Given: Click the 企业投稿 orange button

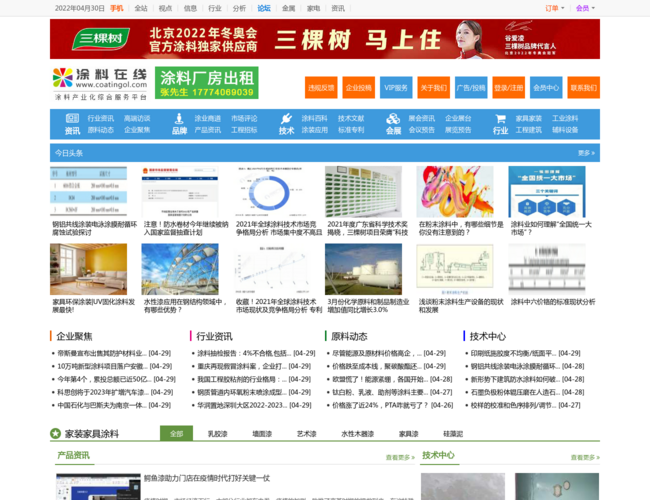Looking at the screenshot, I should tap(358, 88).
